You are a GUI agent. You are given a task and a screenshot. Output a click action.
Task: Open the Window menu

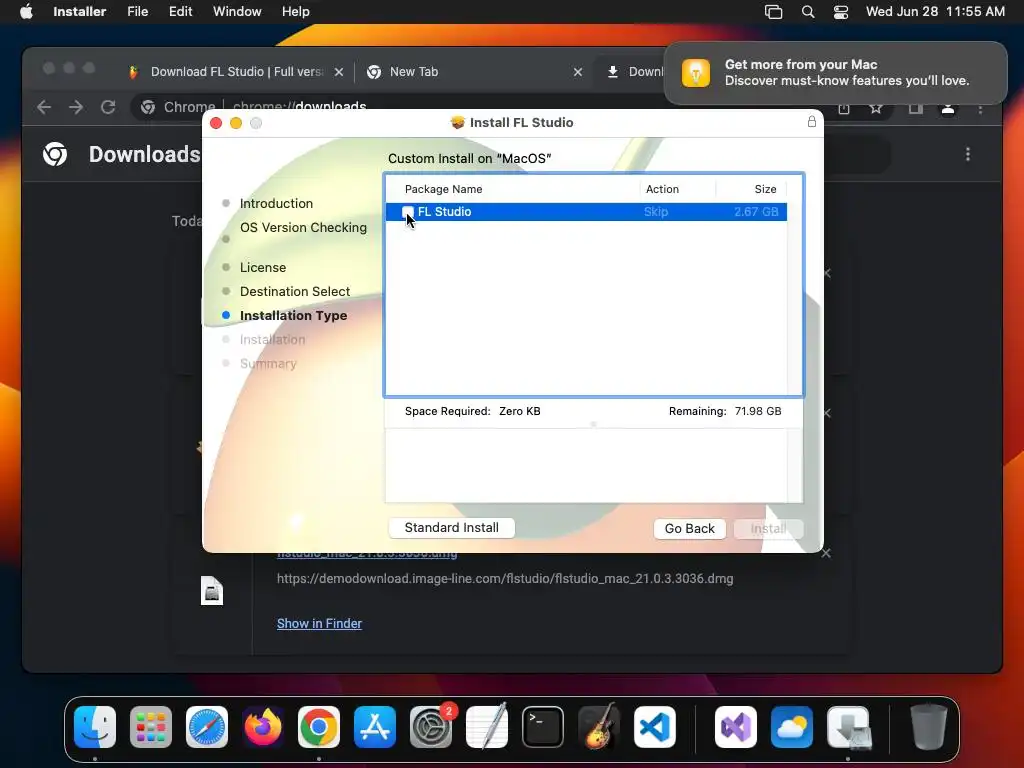click(x=237, y=12)
